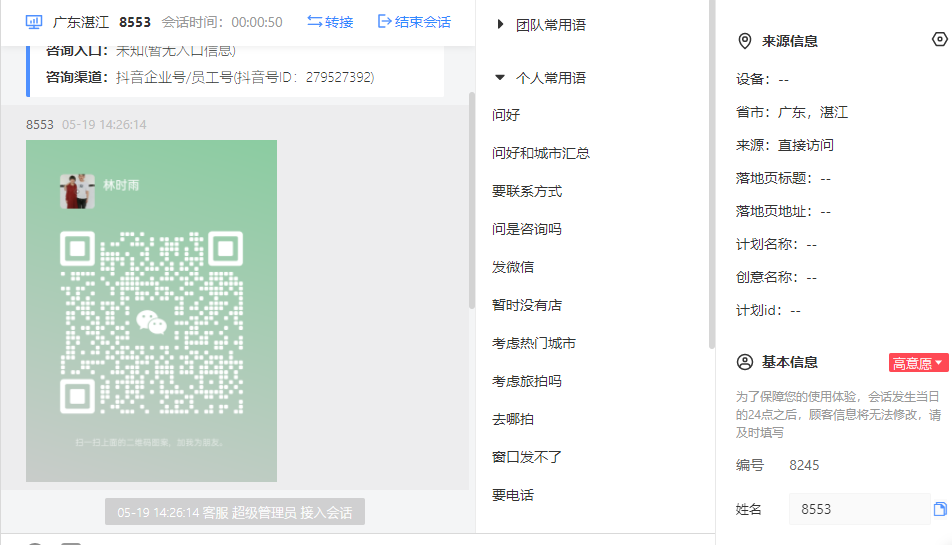Select the 去哪拍 quick phrase

click(x=512, y=419)
